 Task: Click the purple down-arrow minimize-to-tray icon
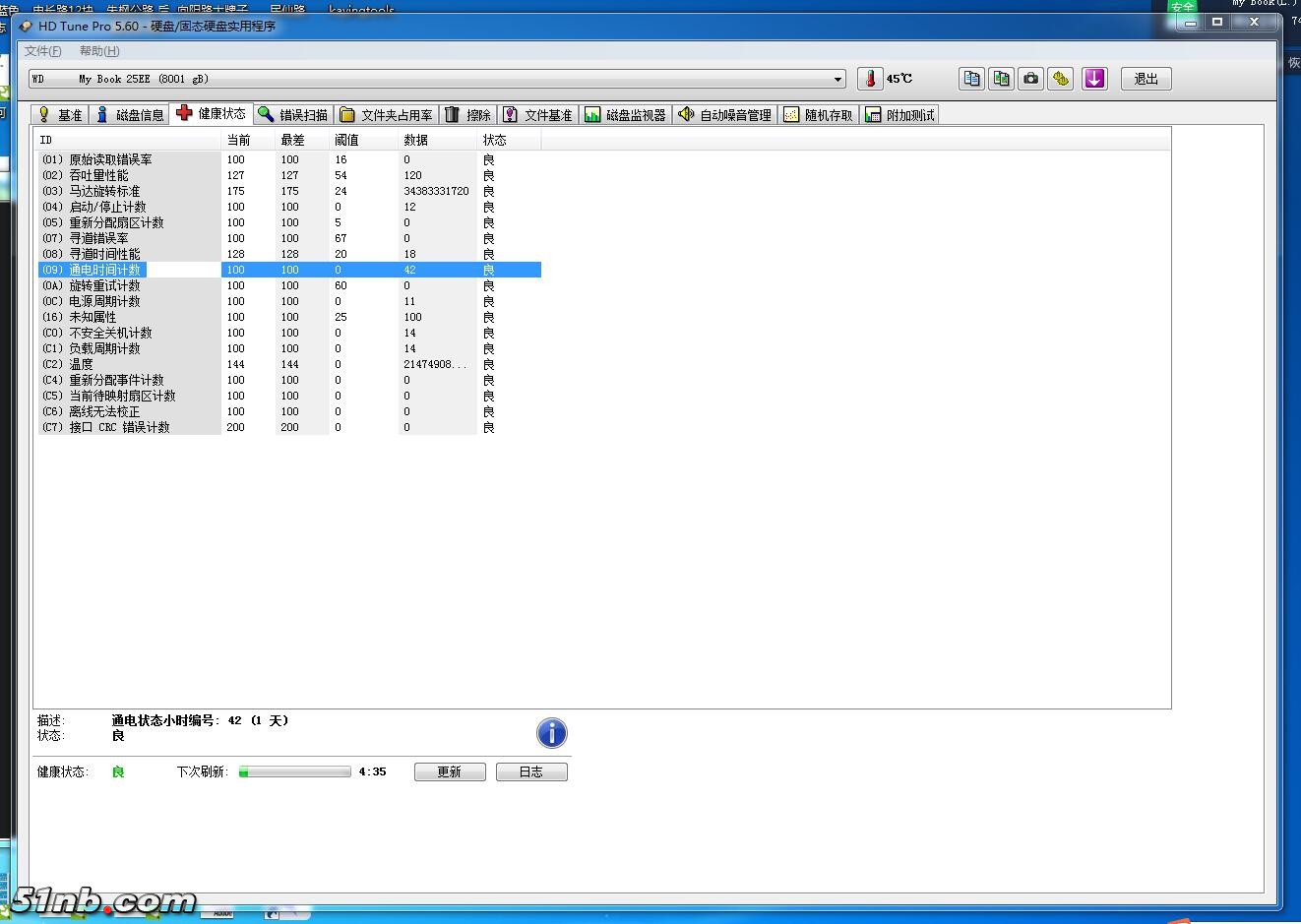[1094, 79]
